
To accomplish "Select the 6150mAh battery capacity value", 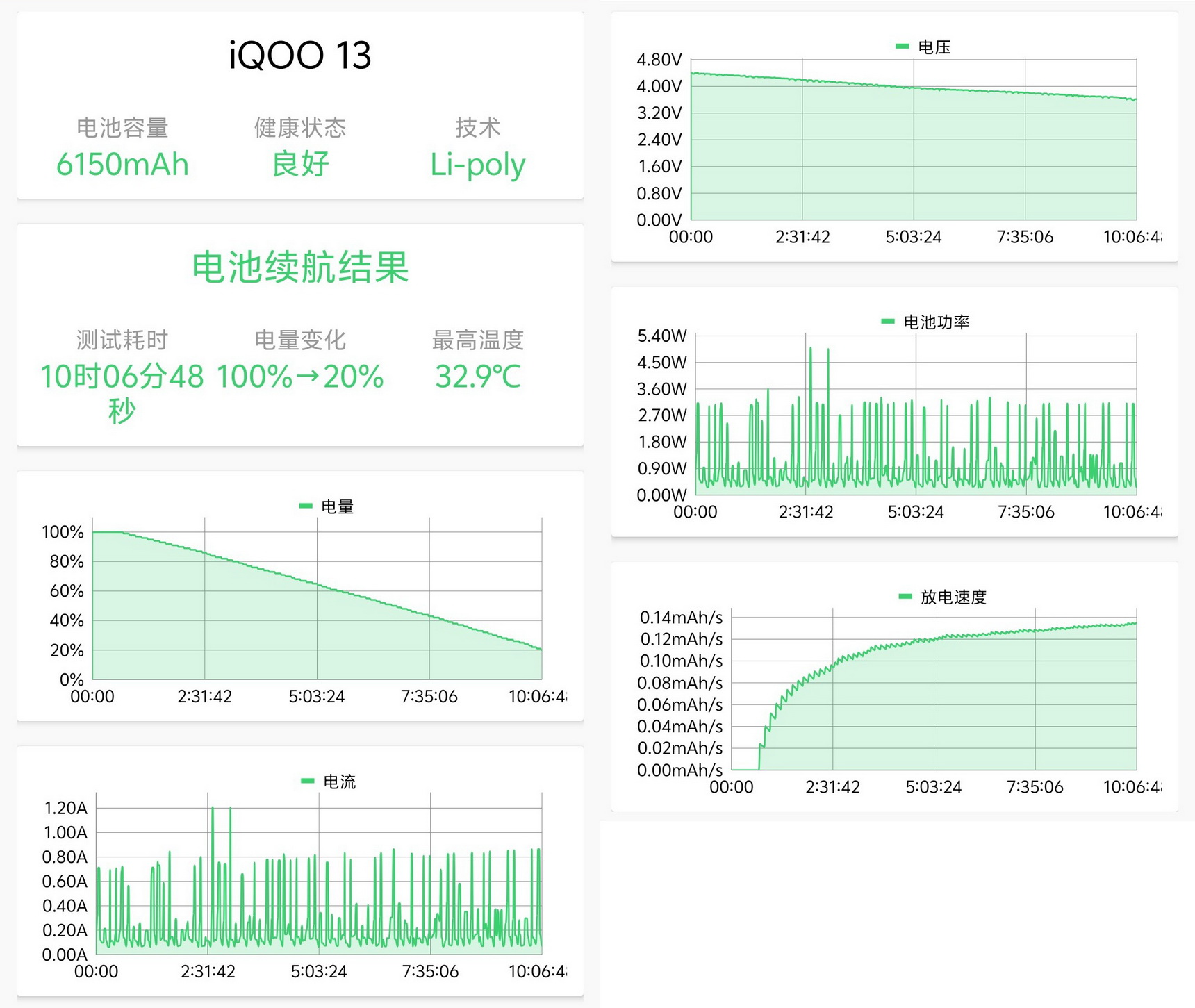I will tap(122, 165).
